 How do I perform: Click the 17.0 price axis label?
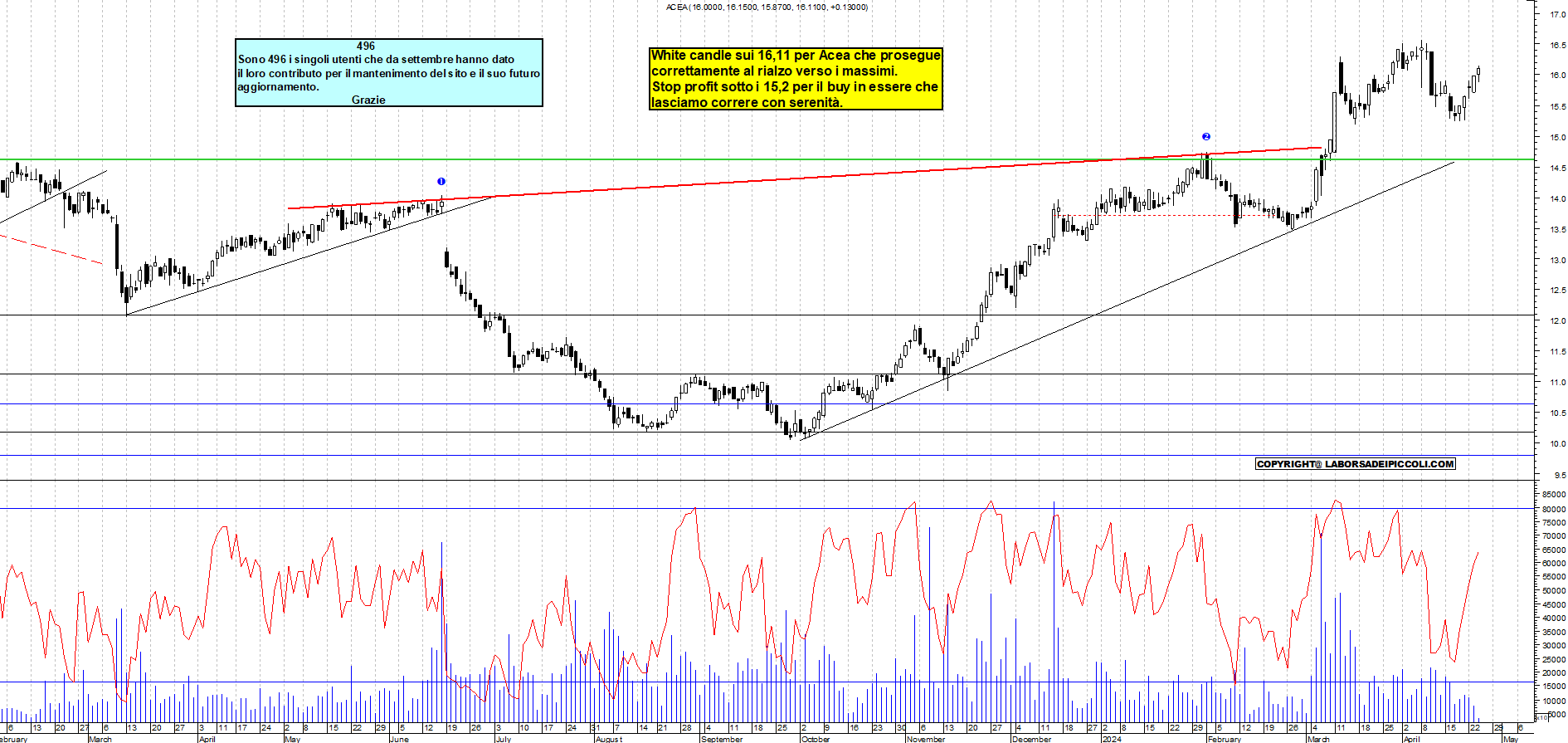coord(1557,14)
